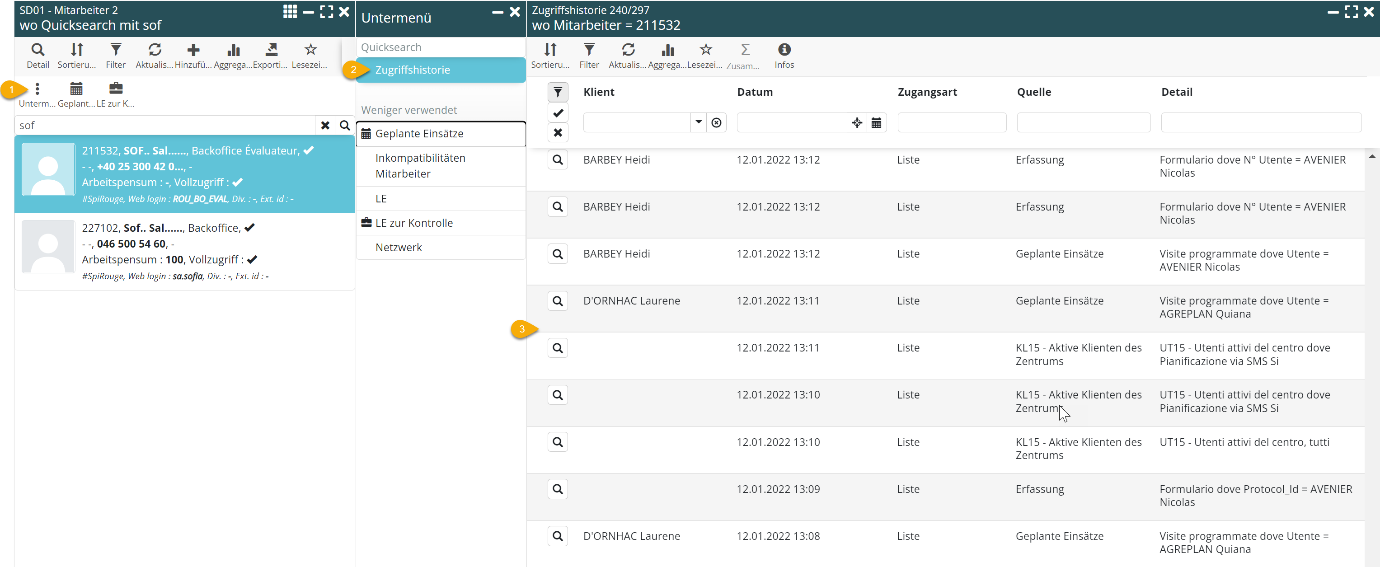Select the employee 227102 list entry
This screenshot has width=1380, height=567.
[185, 251]
